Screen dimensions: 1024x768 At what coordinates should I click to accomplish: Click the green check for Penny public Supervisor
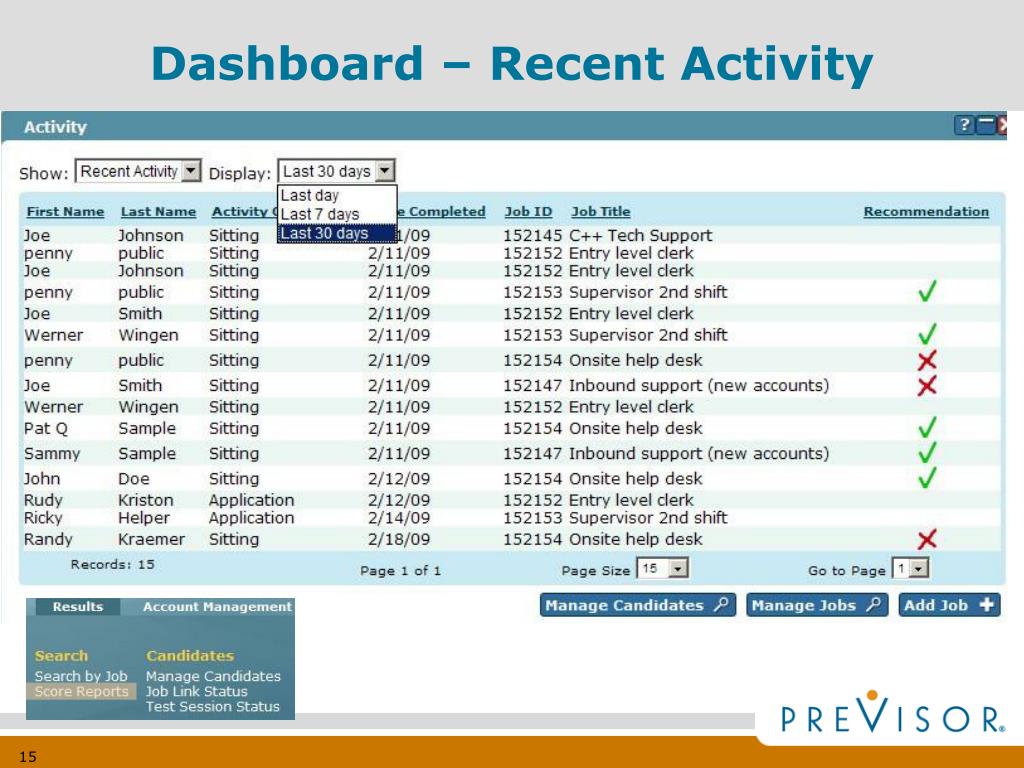pyautogui.click(x=927, y=291)
